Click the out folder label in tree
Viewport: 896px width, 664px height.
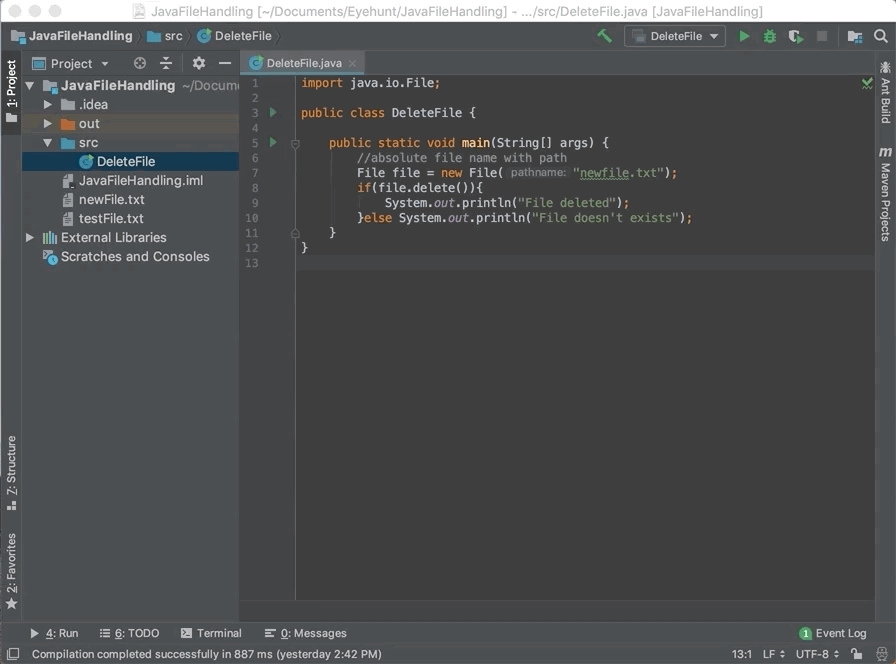tap(89, 123)
